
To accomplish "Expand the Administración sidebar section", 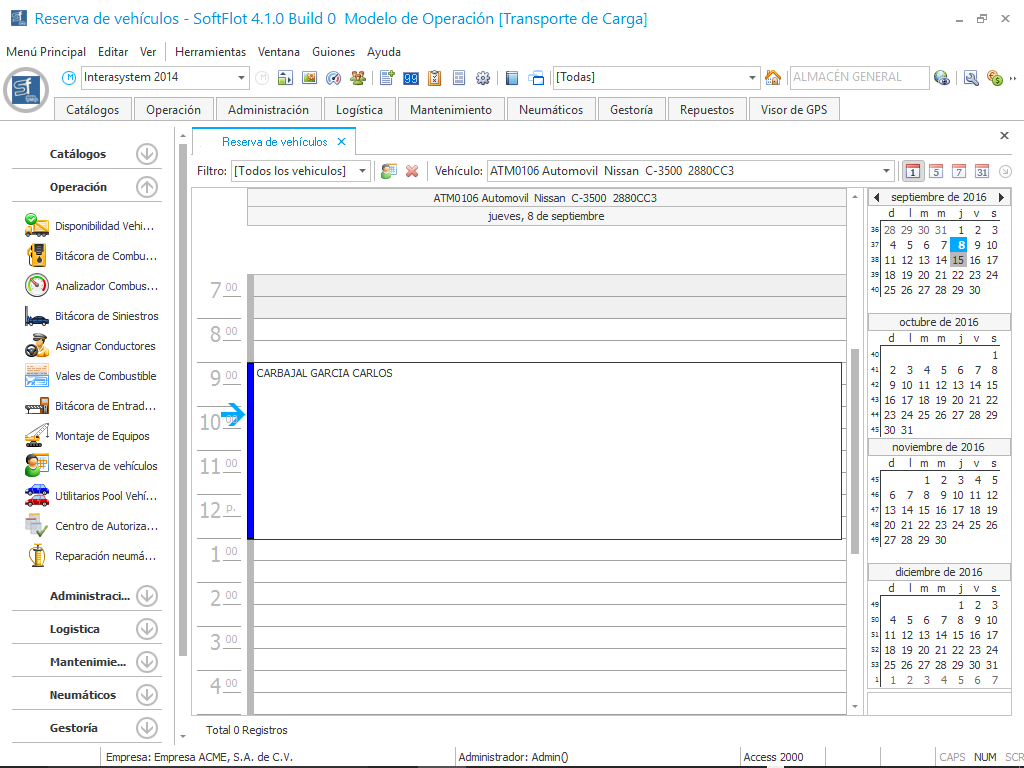I will click(147, 596).
